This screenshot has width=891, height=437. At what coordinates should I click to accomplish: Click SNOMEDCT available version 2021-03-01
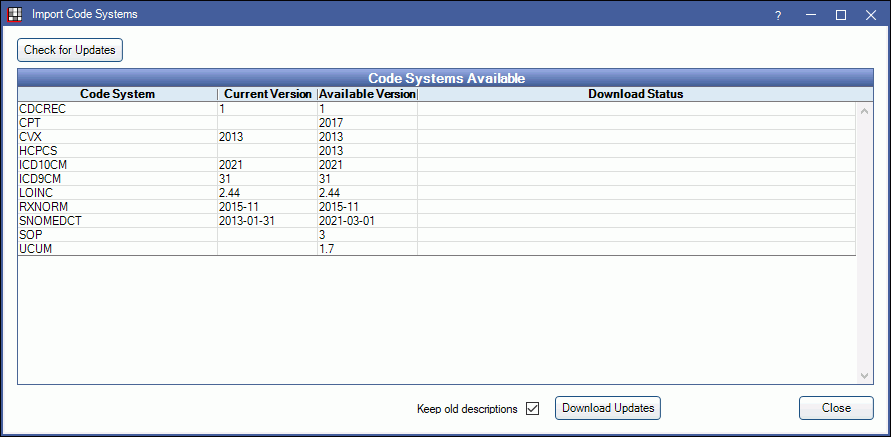pos(347,221)
